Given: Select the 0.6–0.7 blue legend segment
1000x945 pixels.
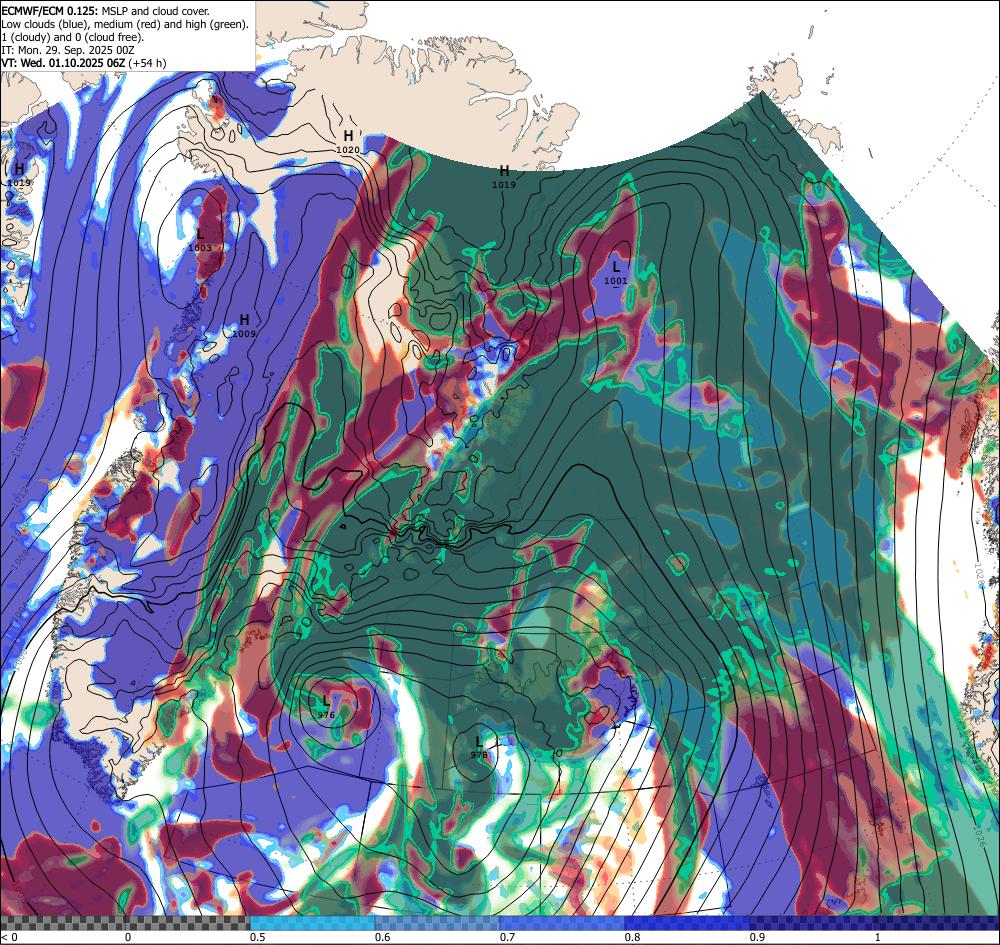Looking at the screenshot, I should (438, 923).
